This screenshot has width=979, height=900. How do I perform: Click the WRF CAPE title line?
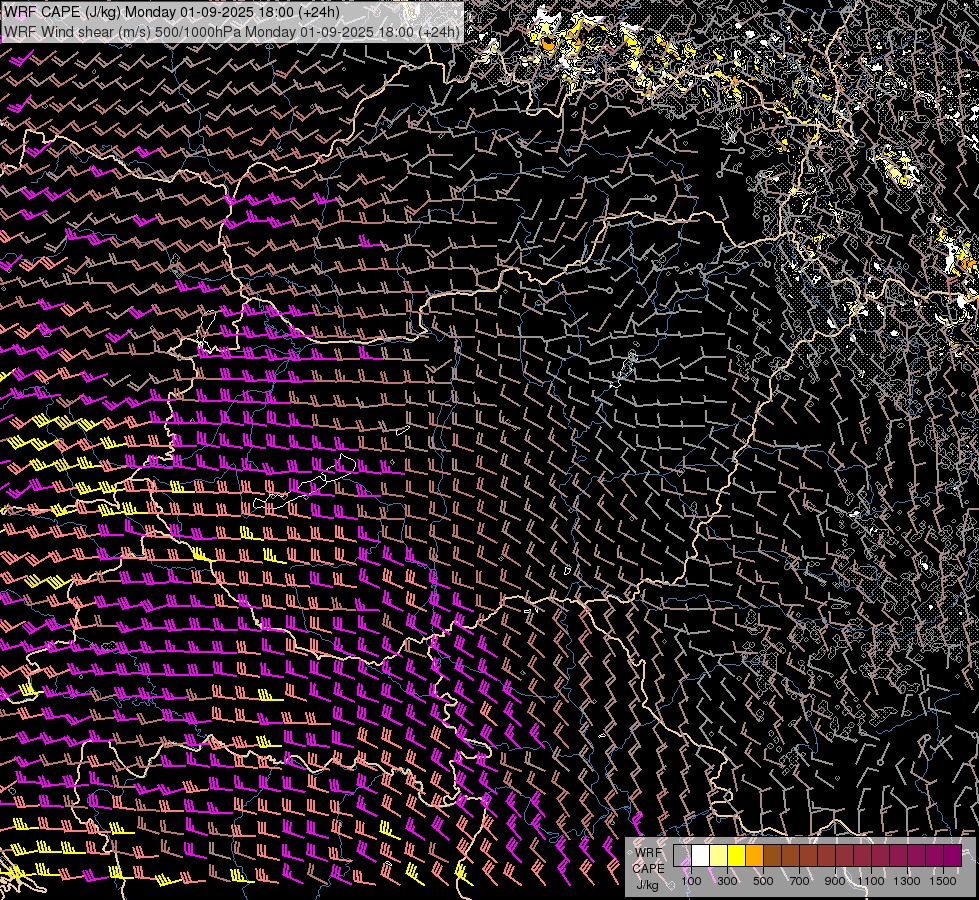click(172, 12)
